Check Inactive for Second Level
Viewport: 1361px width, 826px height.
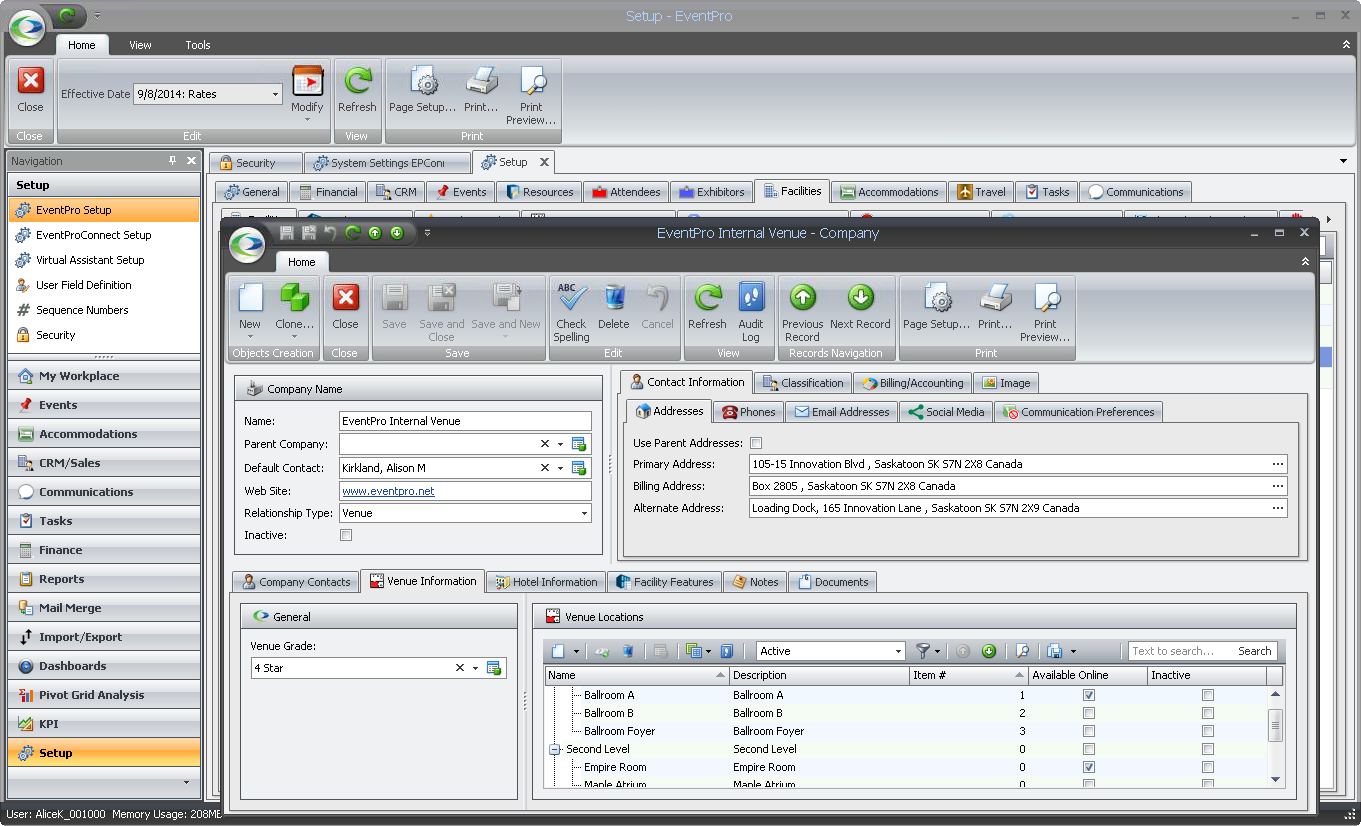tap(1208, 749)
